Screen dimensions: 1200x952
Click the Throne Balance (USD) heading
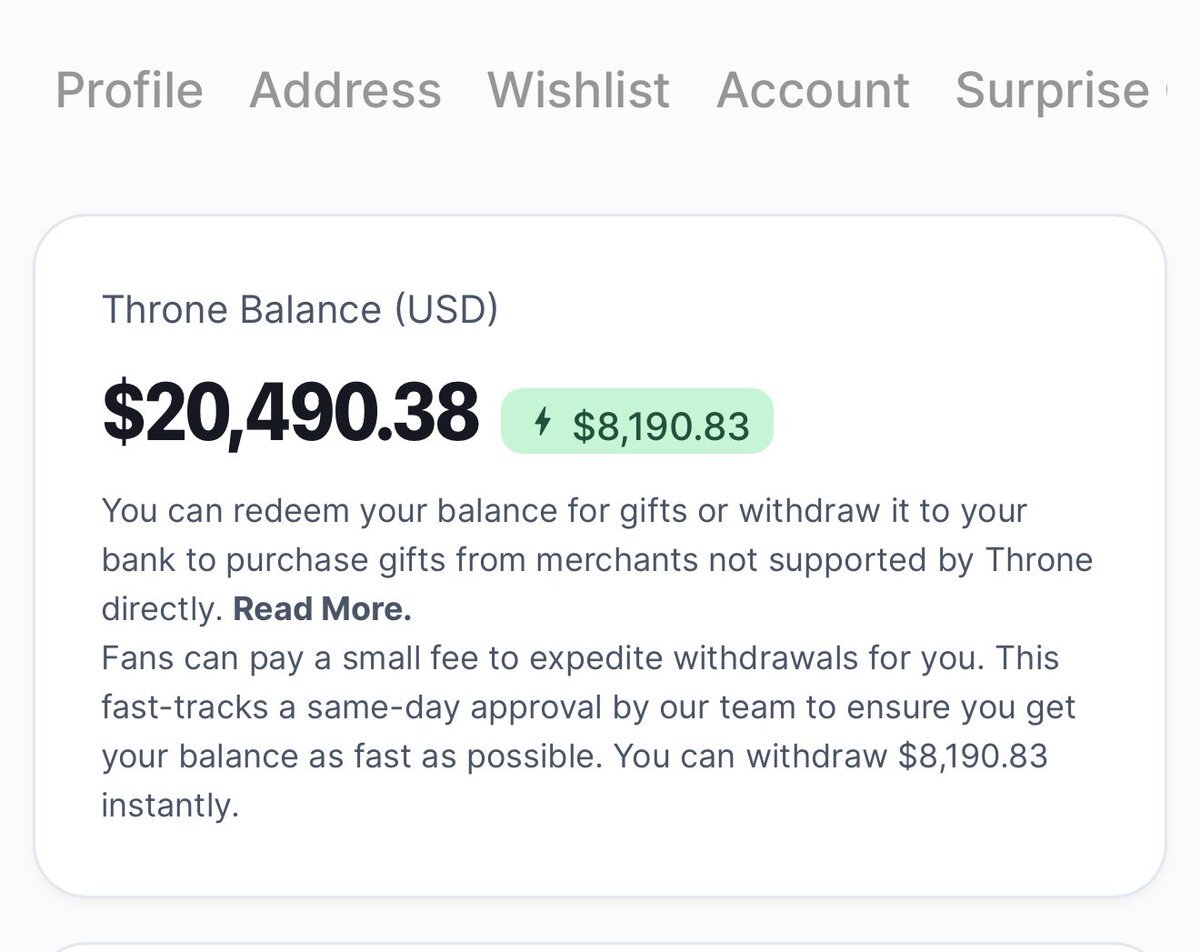pyautogui.click(x=300, y=309)
